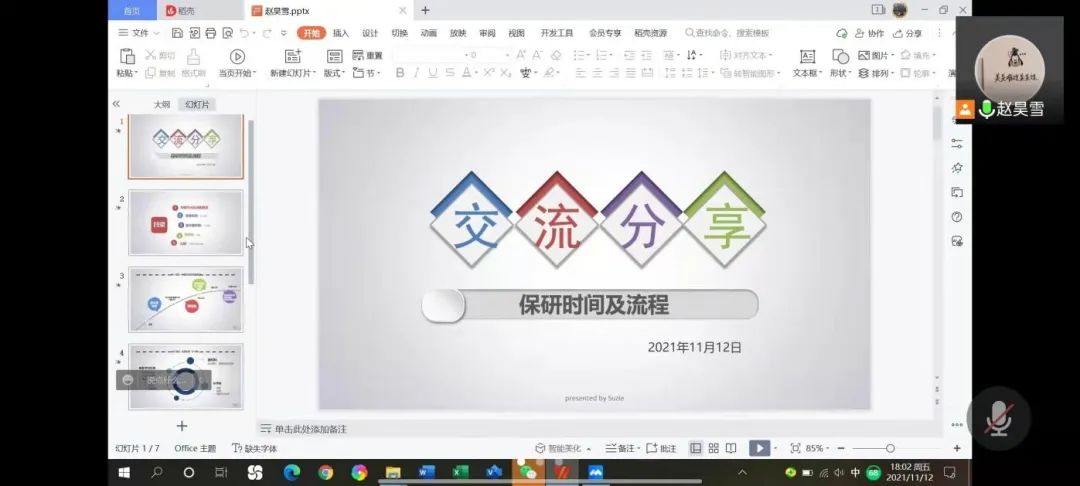Image resolution: width=1080 pixels, height=486 pixels.
Task: Click the New Slide (新建幻灯片) icon
Action: click(292, 57)
